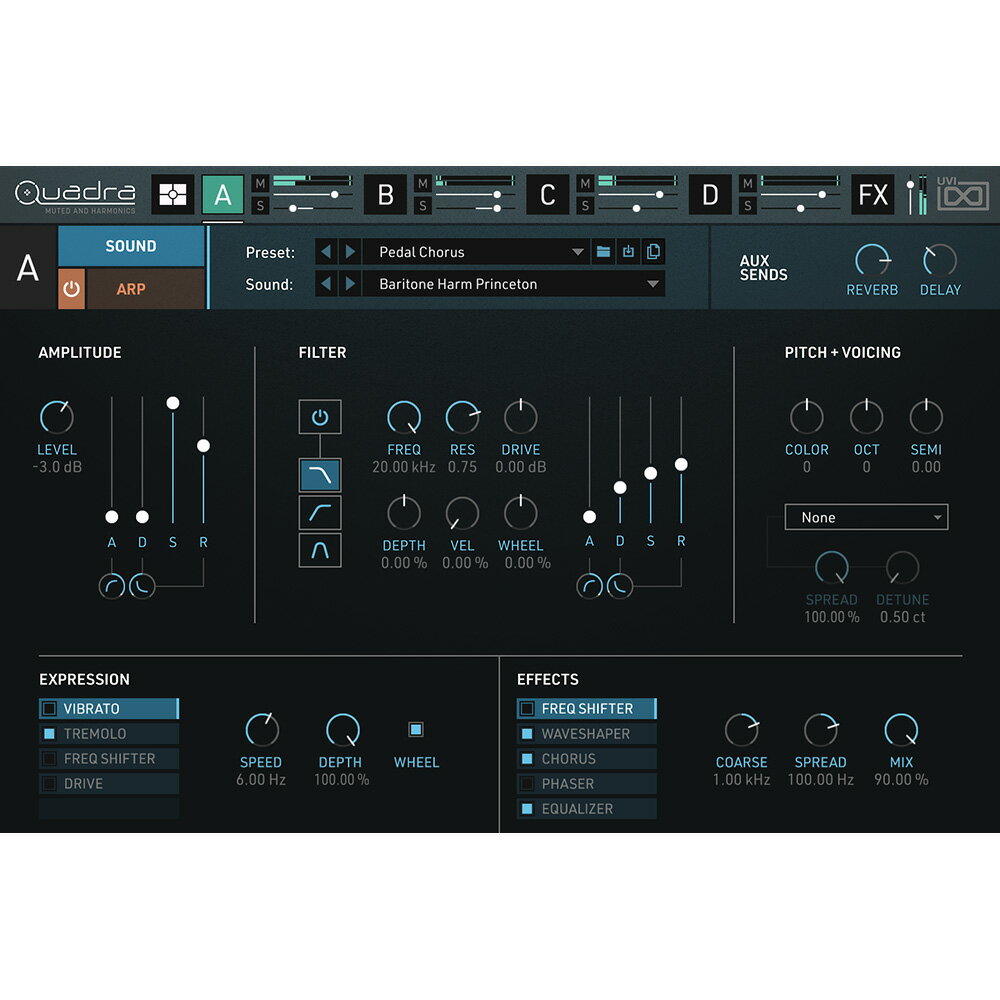Screen dimensions: 1000x1000
Task: Click the previous sound arrow
Action: tap(327, 284)
